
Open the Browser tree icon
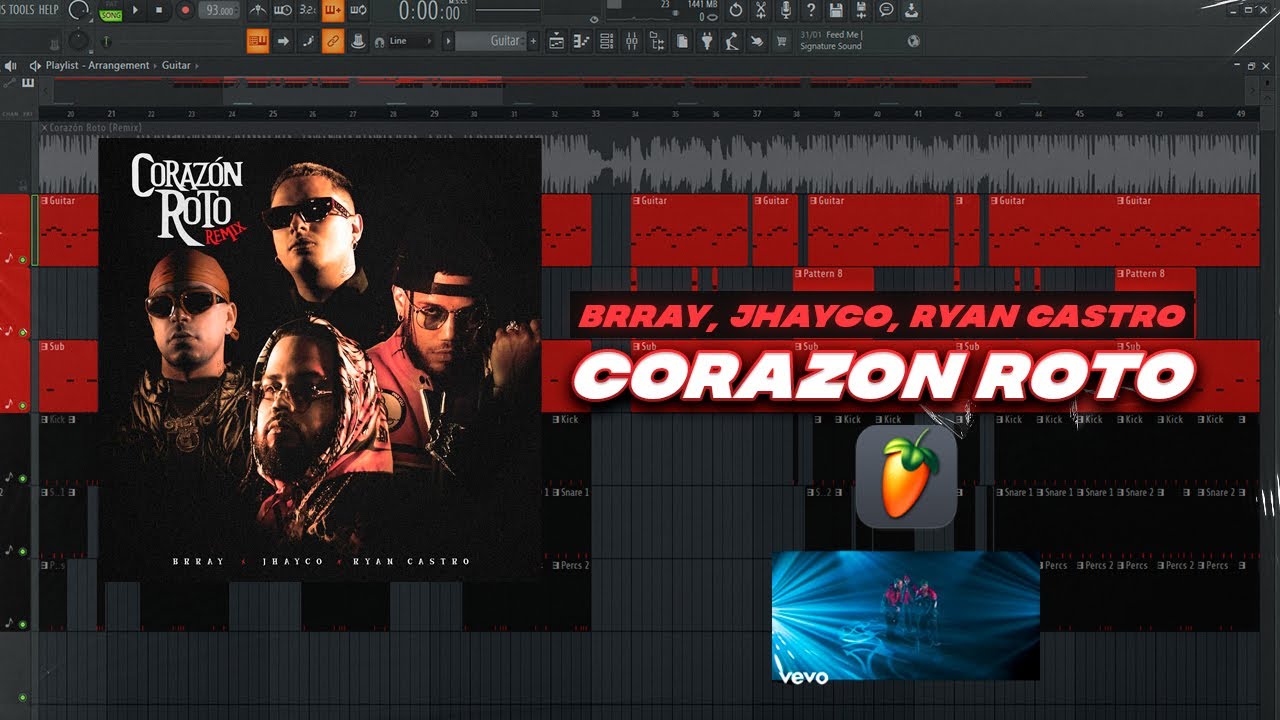click(x=656, y=41)
